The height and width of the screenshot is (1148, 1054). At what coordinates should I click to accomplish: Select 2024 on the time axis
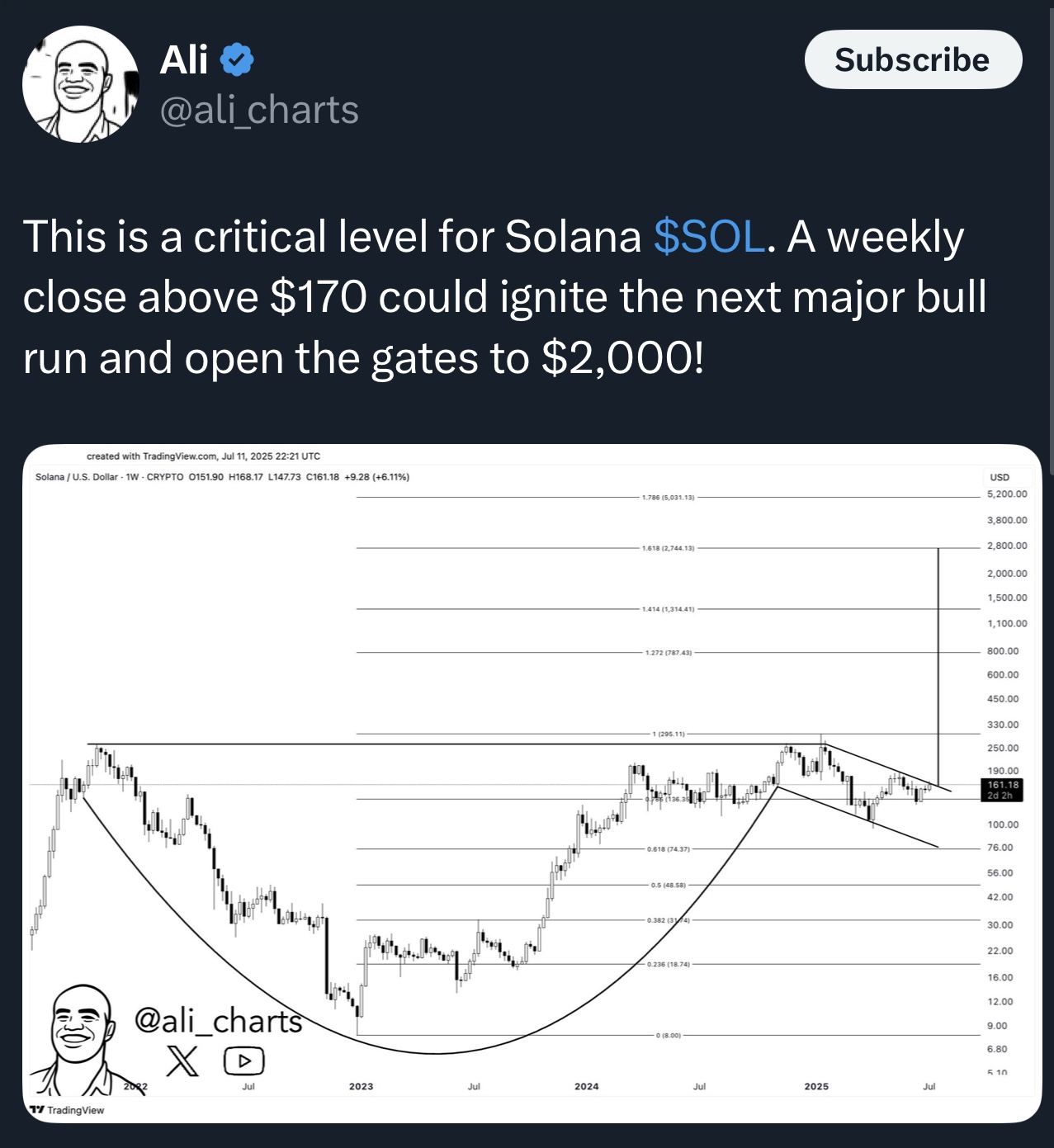tap(586, 1086)
